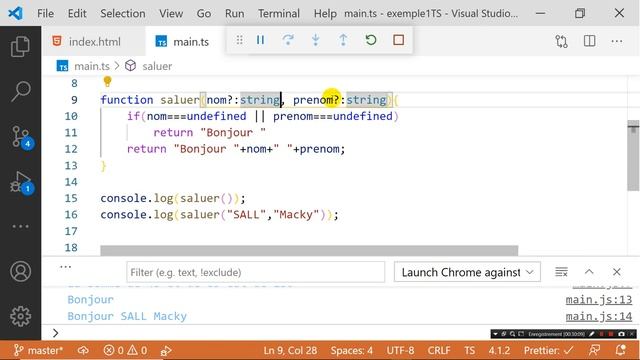
Task: Open the Terminal menu
Action: tap(279, 13)
